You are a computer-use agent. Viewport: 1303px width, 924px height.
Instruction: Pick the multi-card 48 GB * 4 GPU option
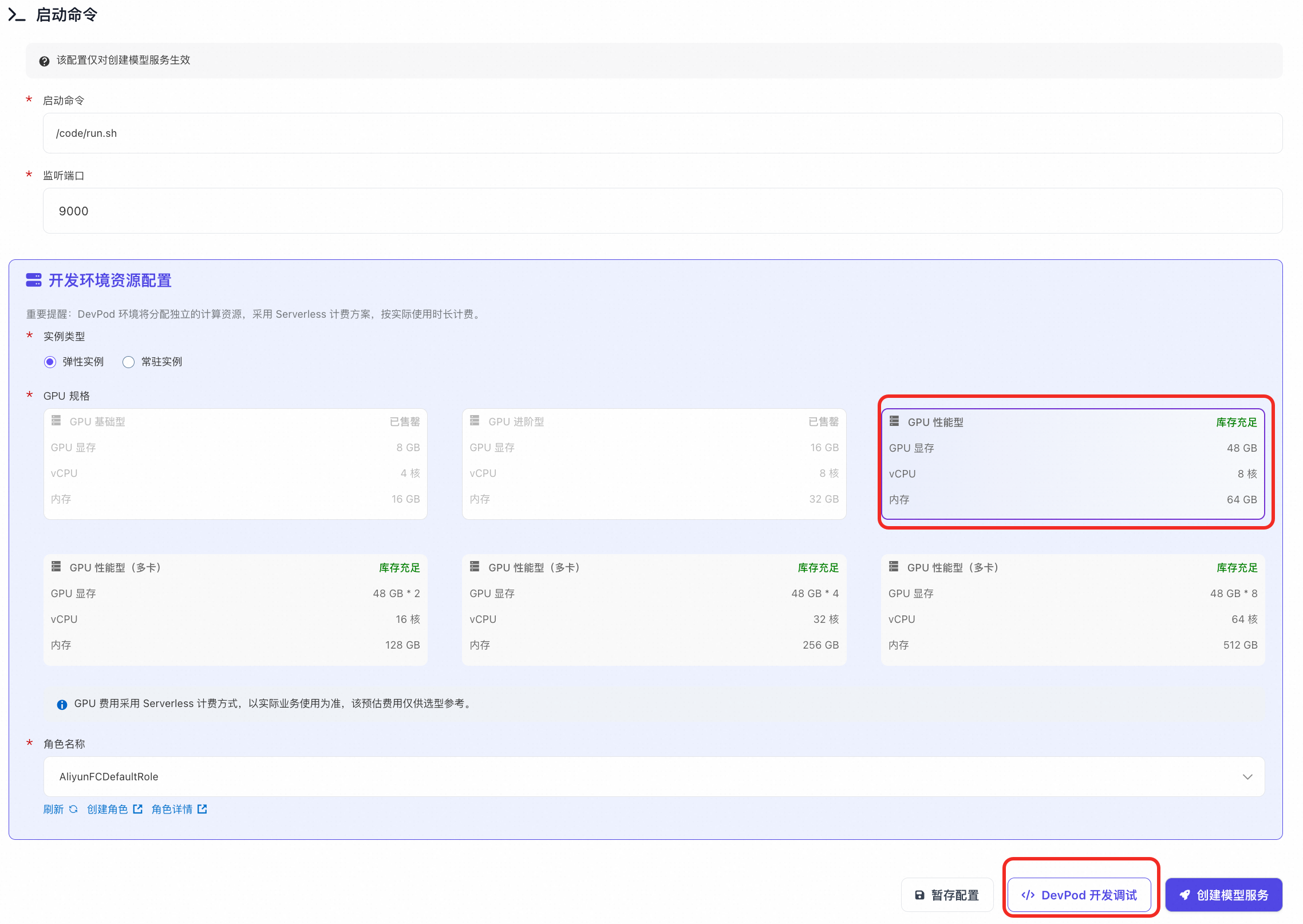pyautogui.click(x=654, y=609)
